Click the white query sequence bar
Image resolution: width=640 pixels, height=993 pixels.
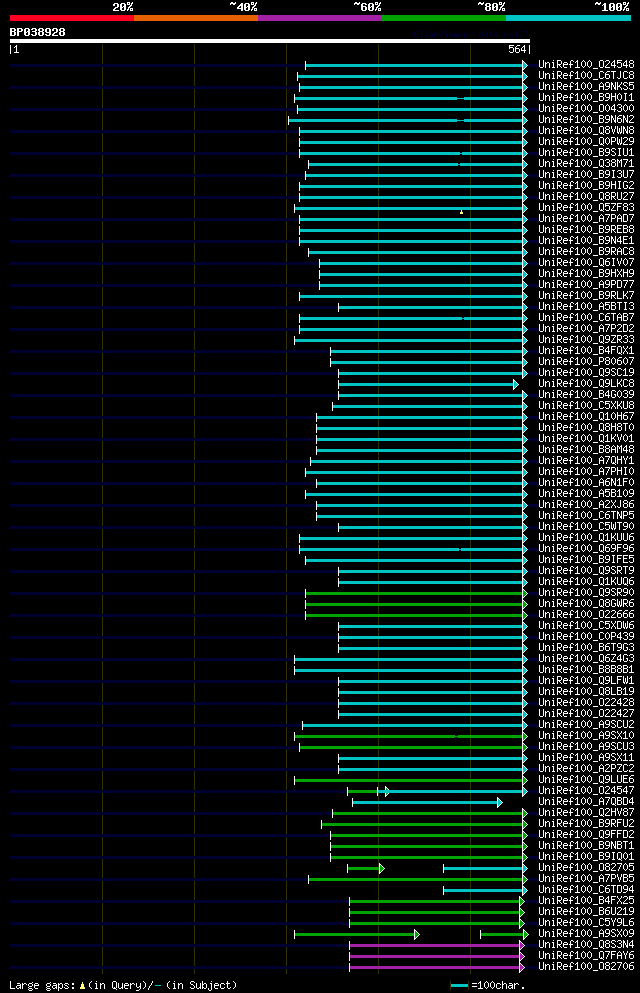point(270,41)
